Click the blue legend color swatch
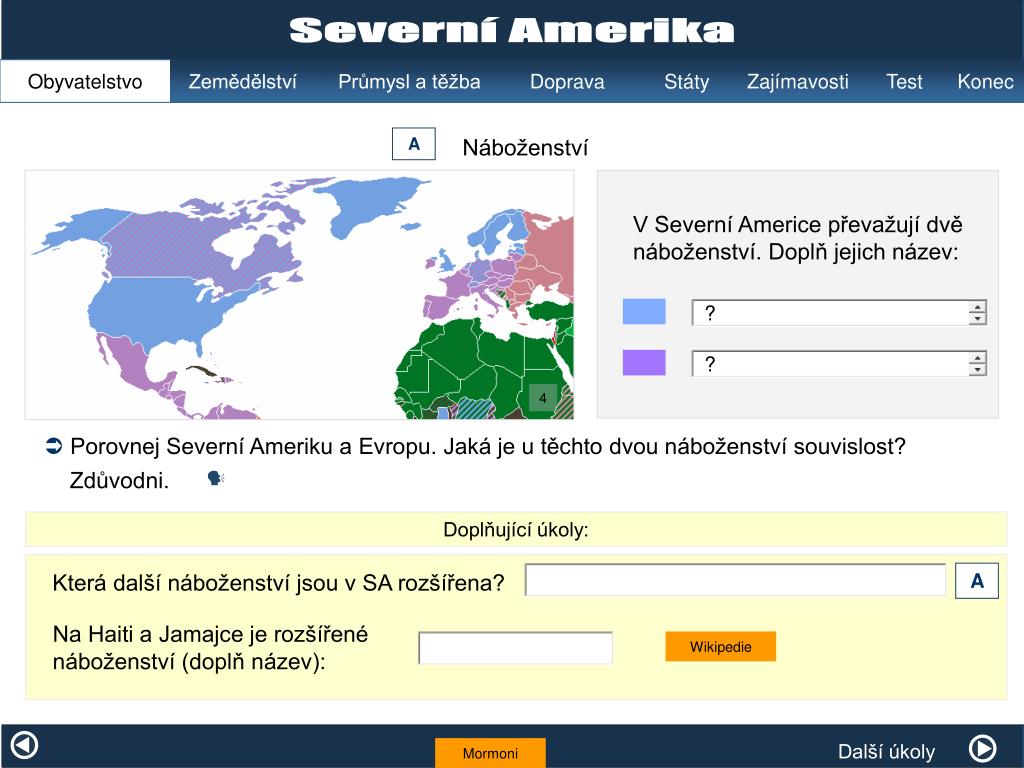The image size is (1024, 768). tap(644, 312)
